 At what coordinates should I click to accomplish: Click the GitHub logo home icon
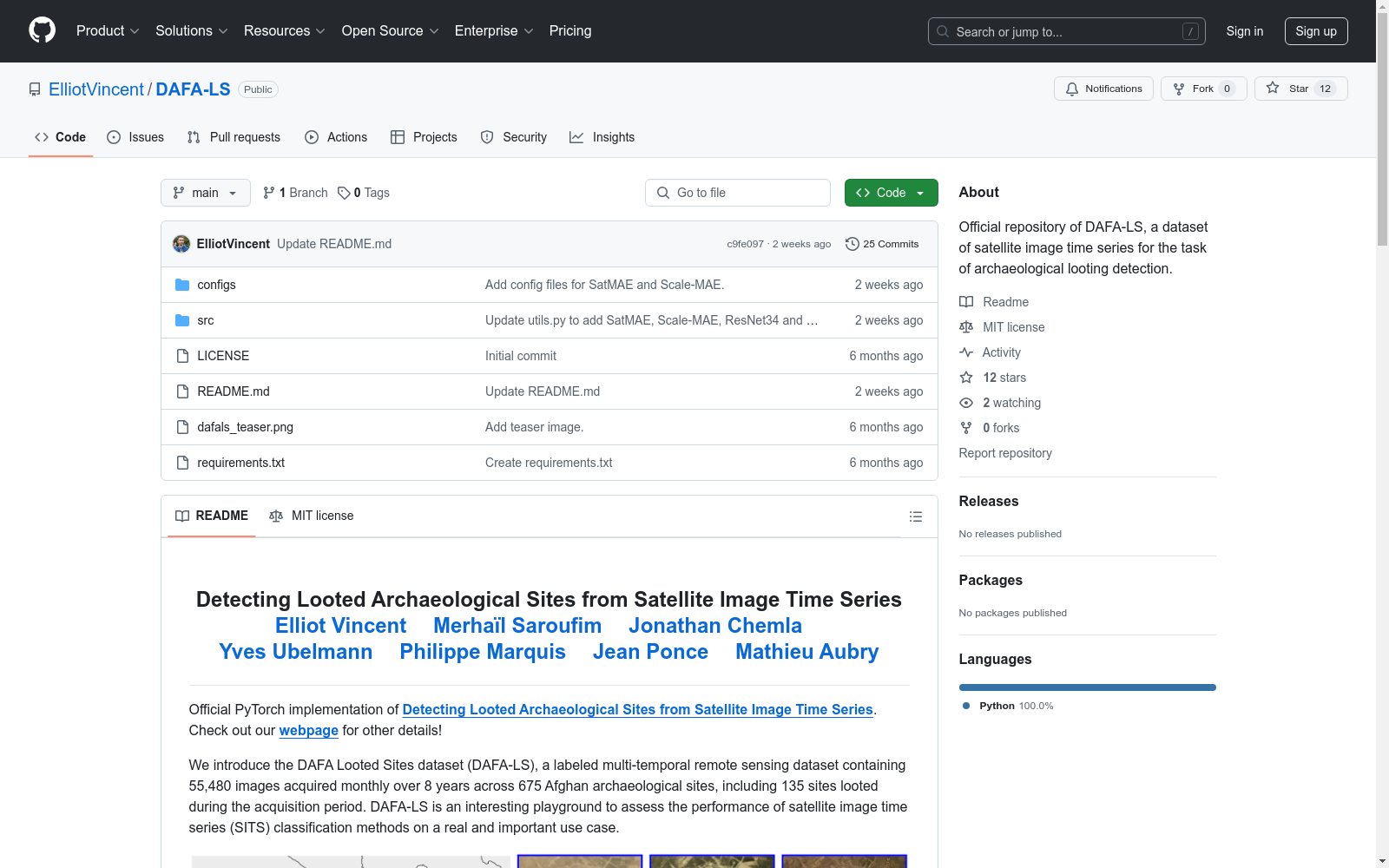[42, 30]
